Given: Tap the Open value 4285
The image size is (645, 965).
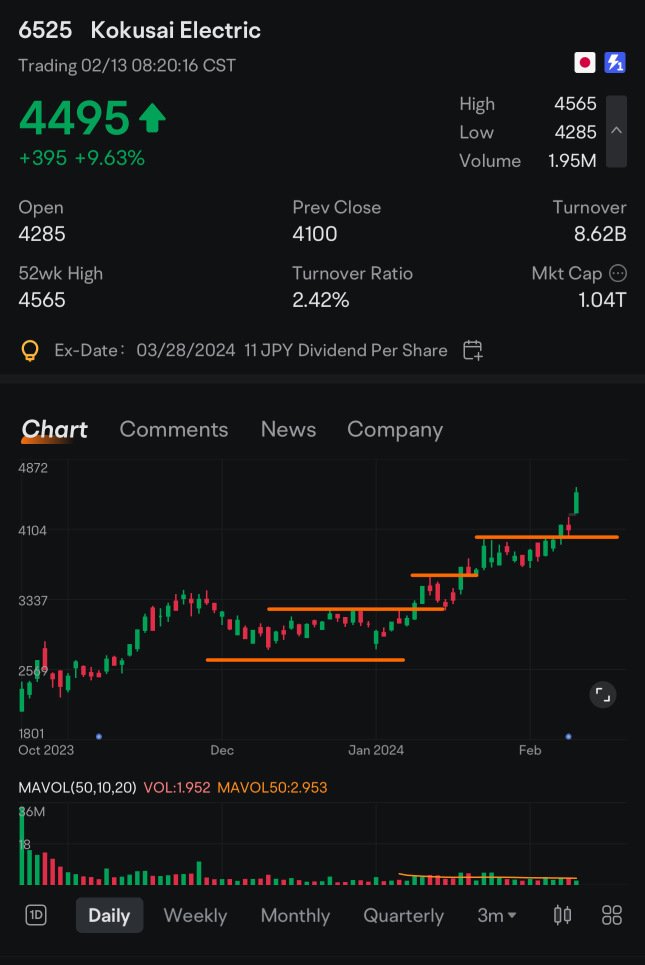Looking at the screenshot, I should pyautogui.click(x=42, y=234).
